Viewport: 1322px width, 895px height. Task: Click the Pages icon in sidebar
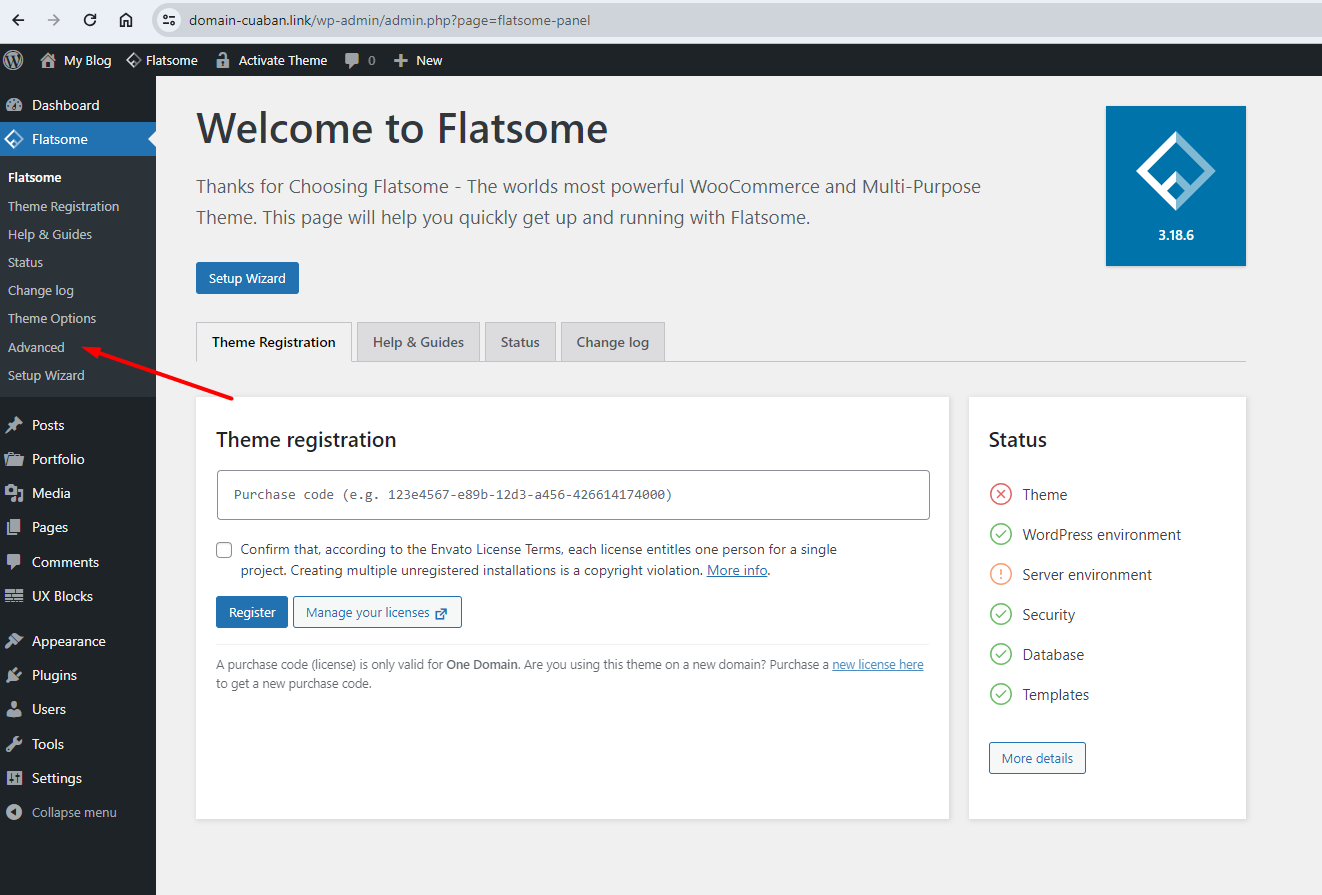[x=14, y=527]
